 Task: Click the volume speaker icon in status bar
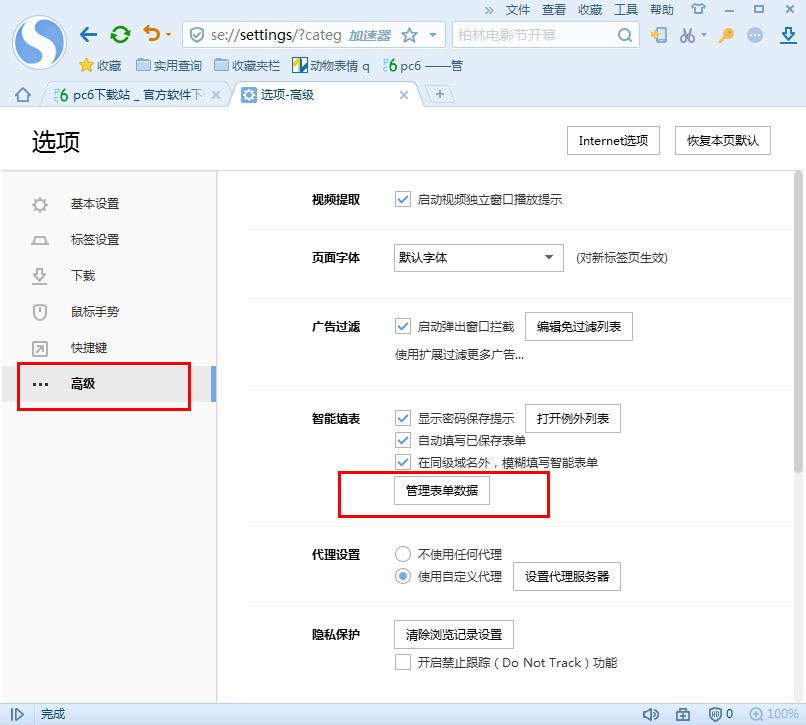(x=652, y=713)
